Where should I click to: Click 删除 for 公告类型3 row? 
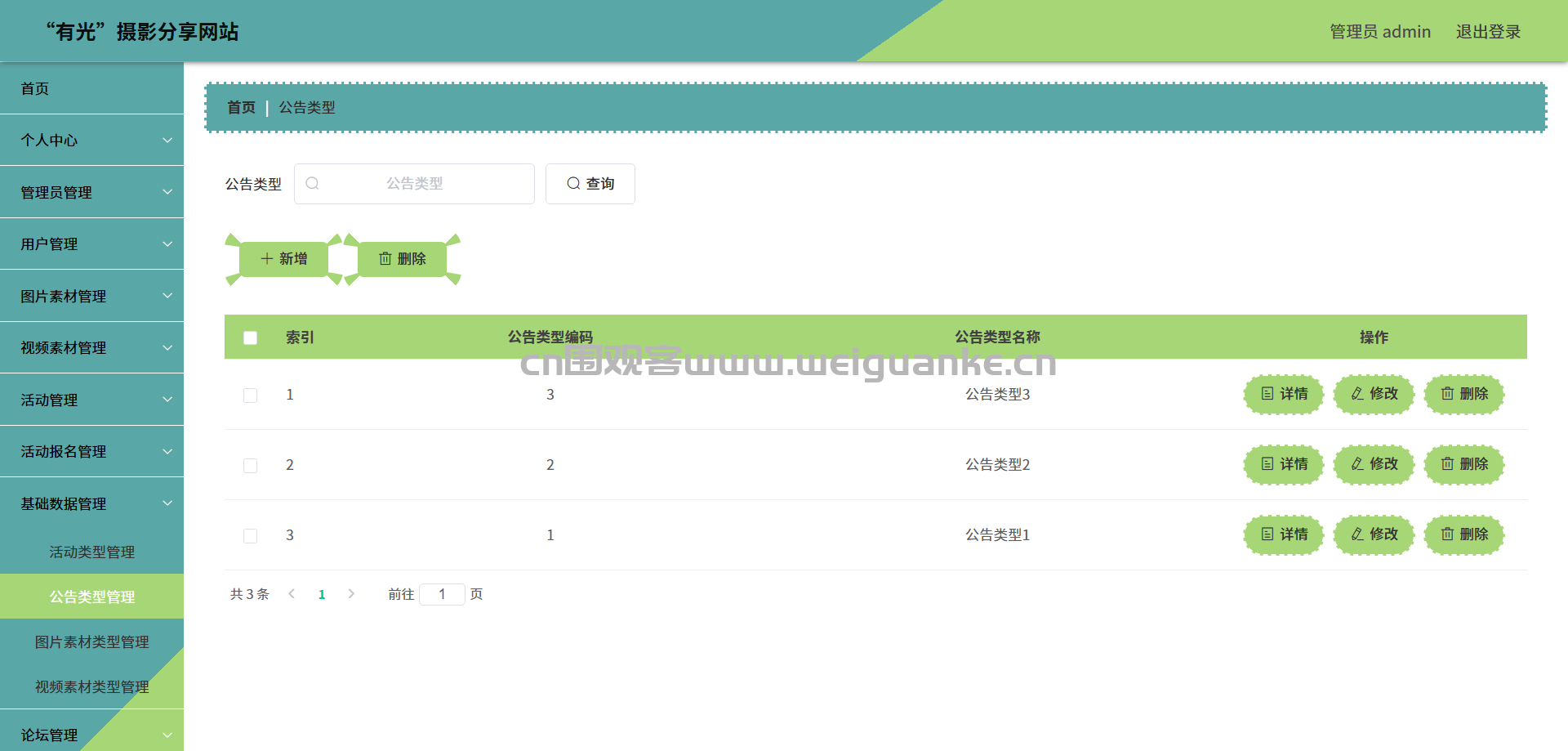click(1464, 394)
